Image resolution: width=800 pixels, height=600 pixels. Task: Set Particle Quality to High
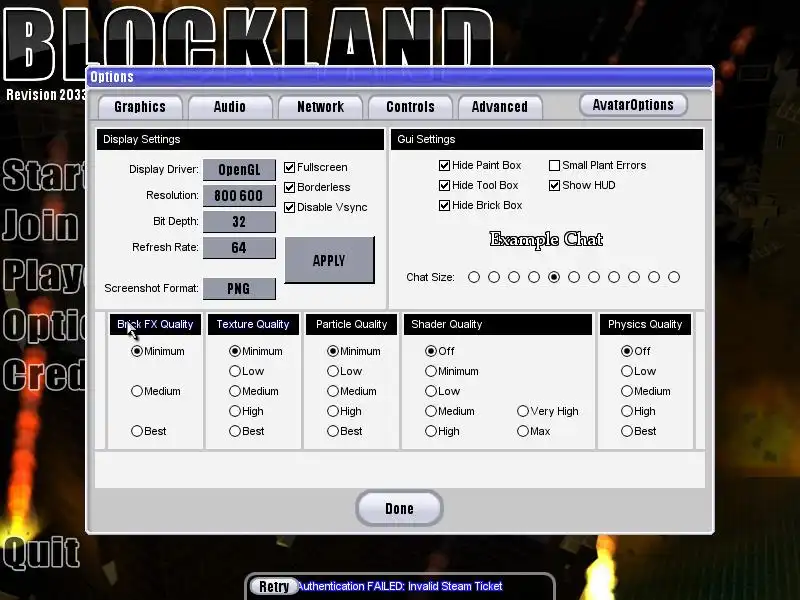pyautogui.click(x=333, y=411)
